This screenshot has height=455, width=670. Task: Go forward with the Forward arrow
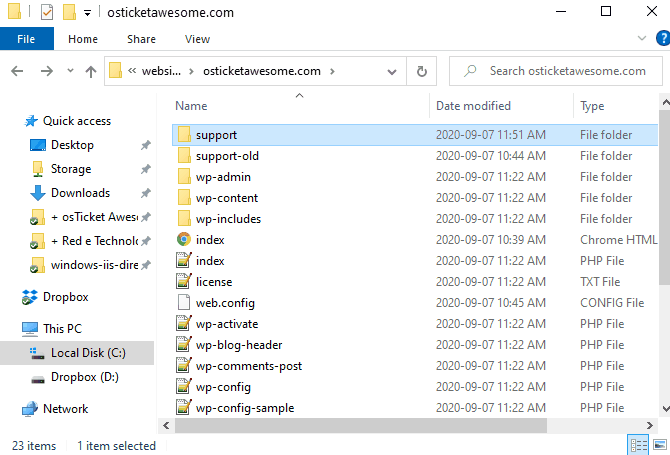pyautogui.click(x=47, y=71)
